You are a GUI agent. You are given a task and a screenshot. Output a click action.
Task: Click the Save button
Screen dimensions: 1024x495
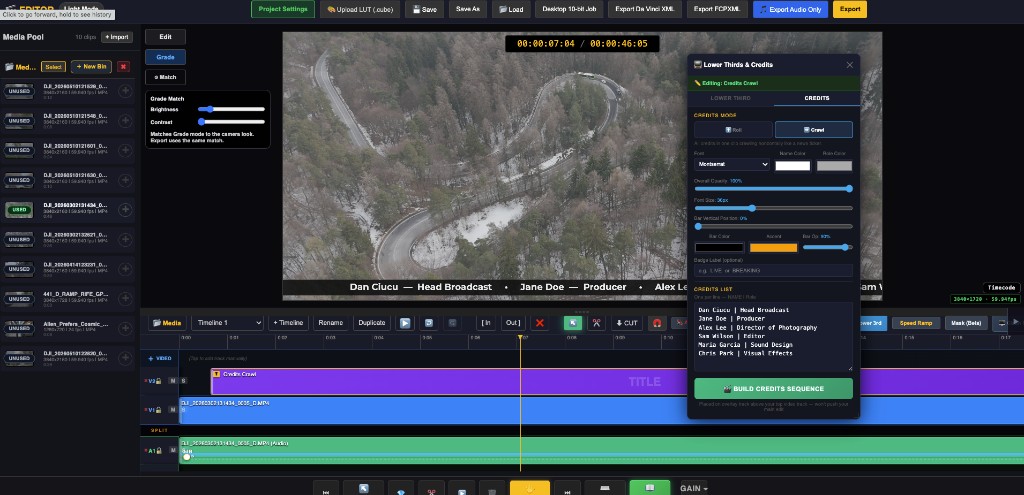[424, 9]
